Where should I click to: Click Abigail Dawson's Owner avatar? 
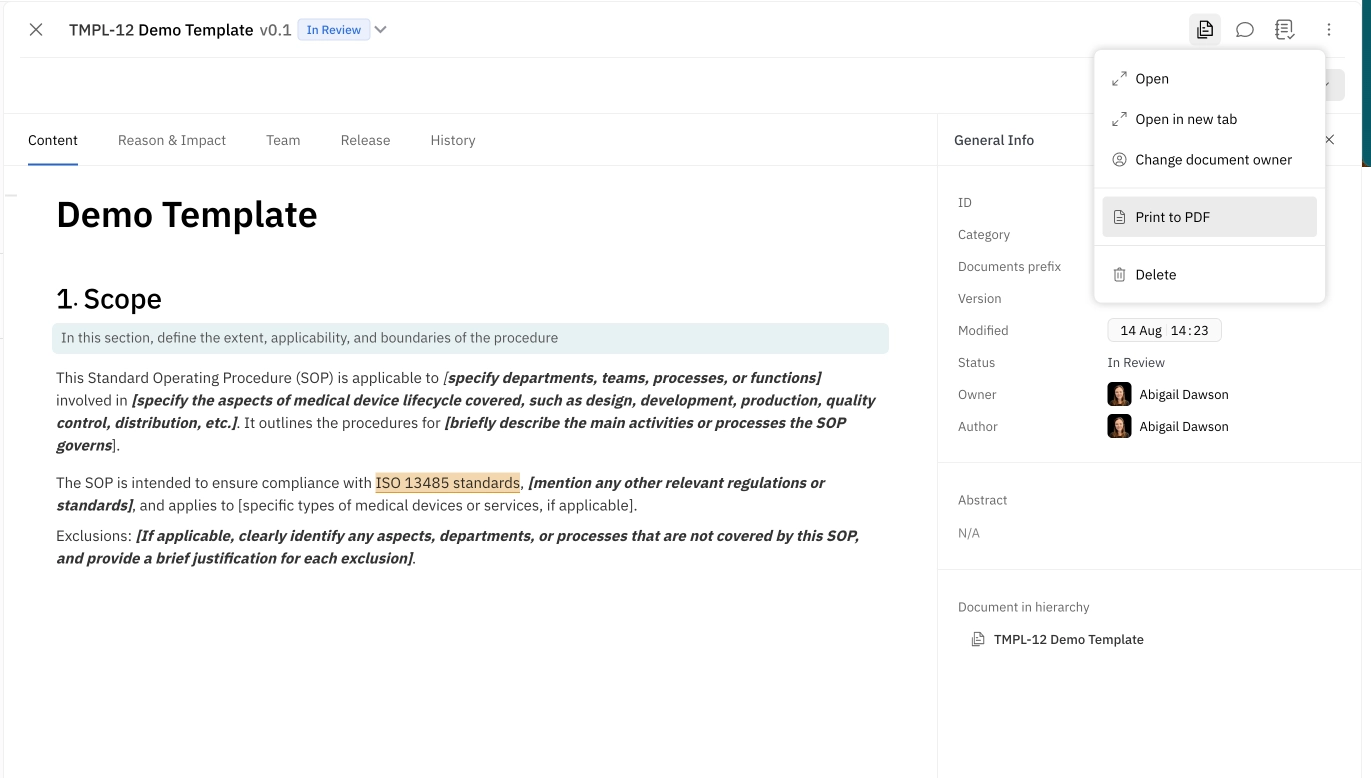pos(1119,394)
